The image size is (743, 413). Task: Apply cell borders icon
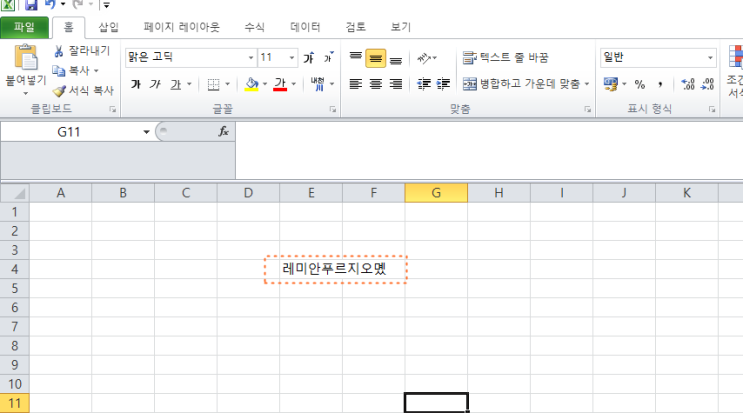(x=214, y=84)
